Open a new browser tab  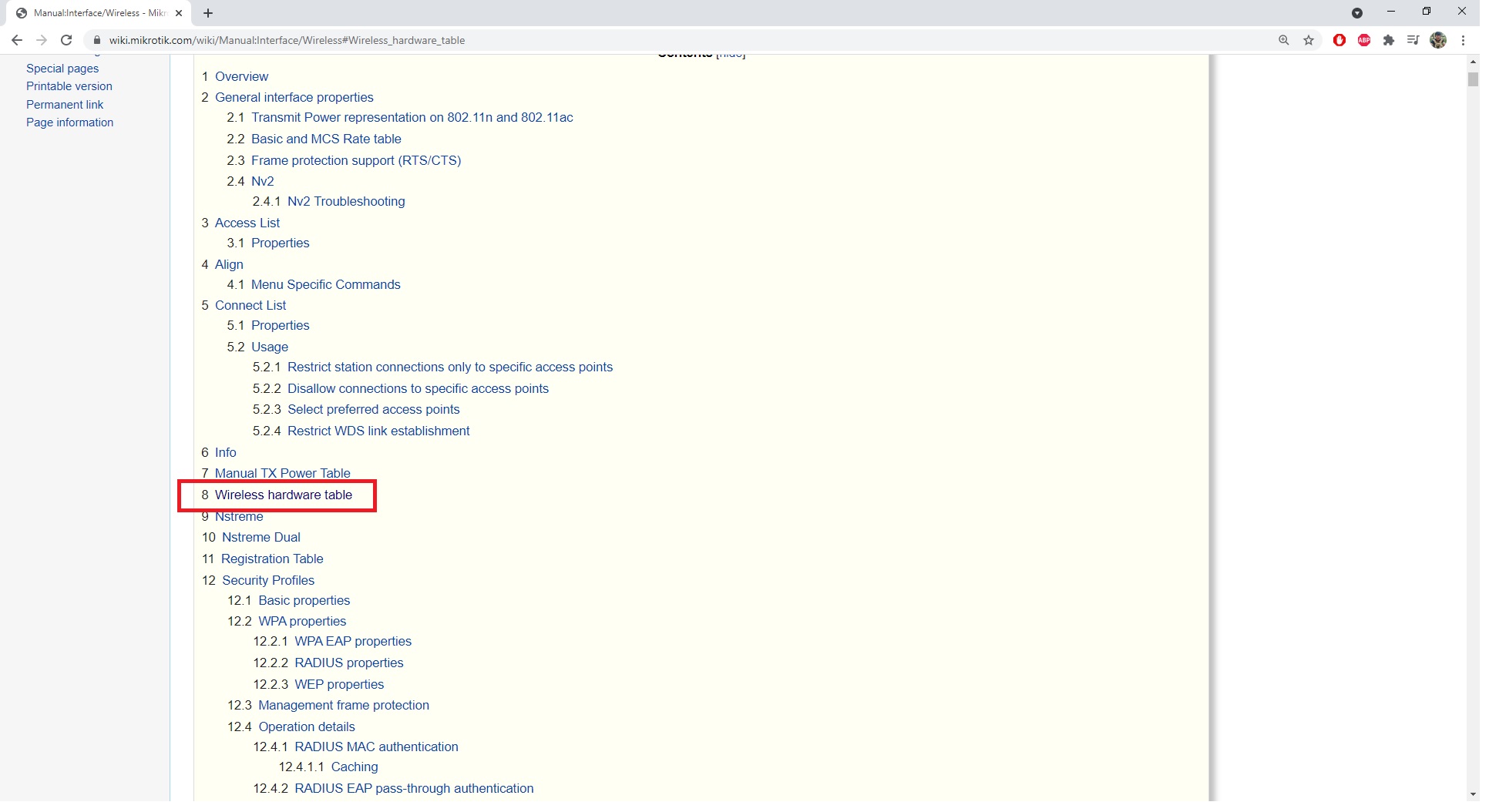tap(209, 13)
